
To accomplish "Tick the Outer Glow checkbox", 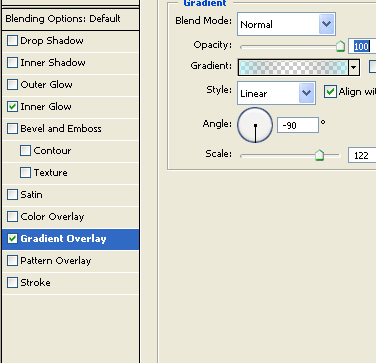I will (x=12, y=85).
